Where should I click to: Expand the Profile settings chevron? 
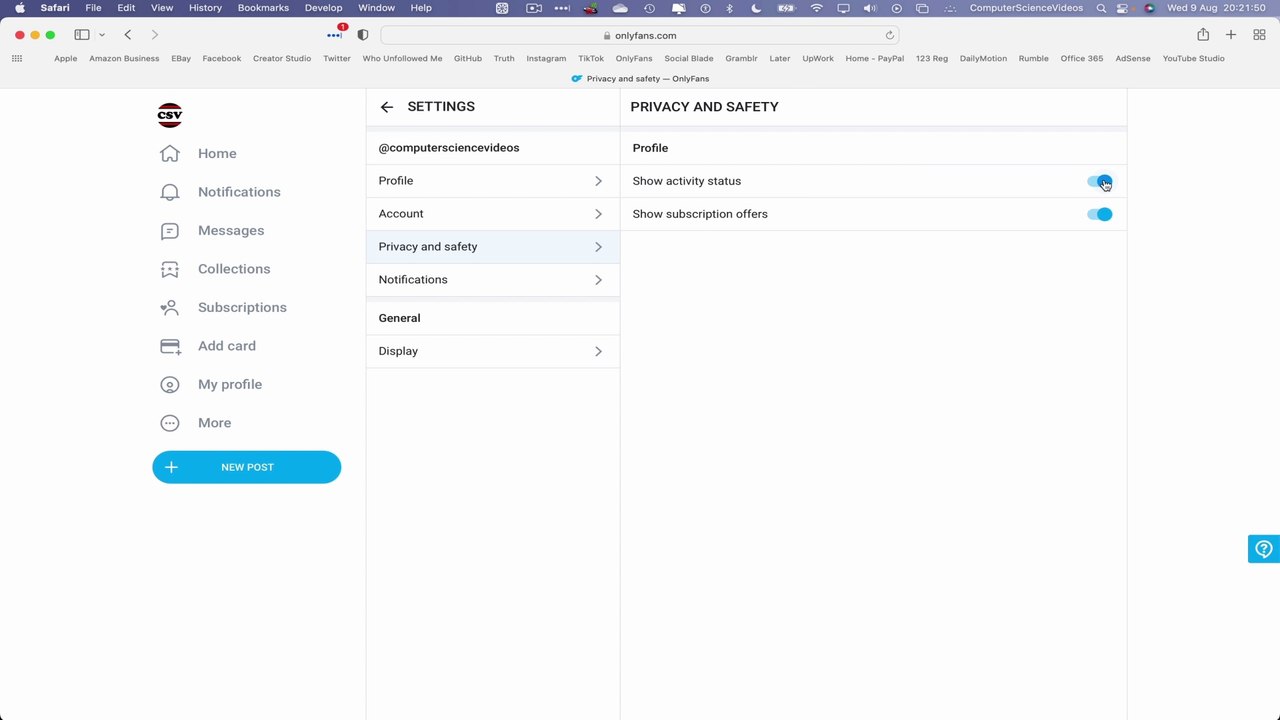coord(598,181)
